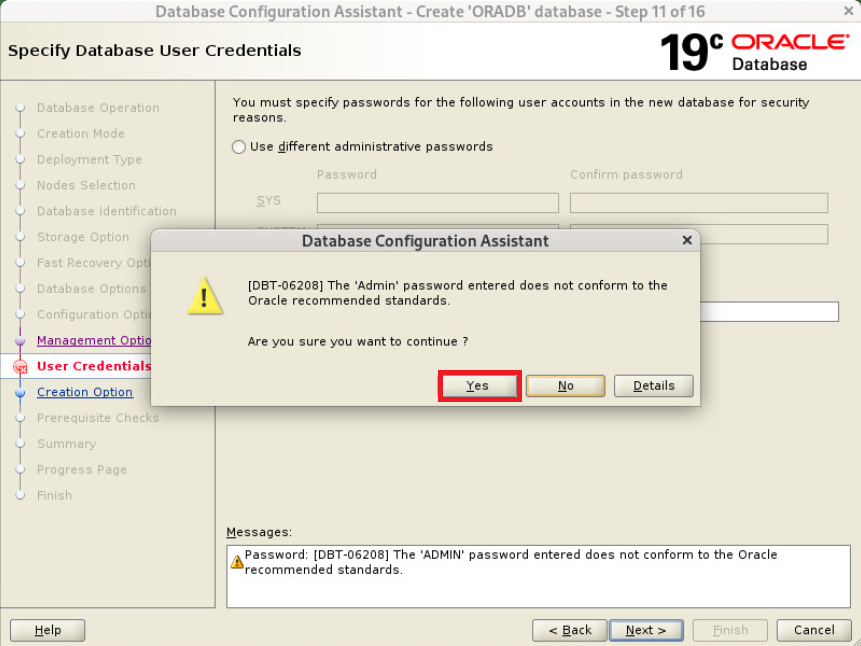Click the Creation Option step bullet icon
The image size is (861, 646).
coord(20,392)
